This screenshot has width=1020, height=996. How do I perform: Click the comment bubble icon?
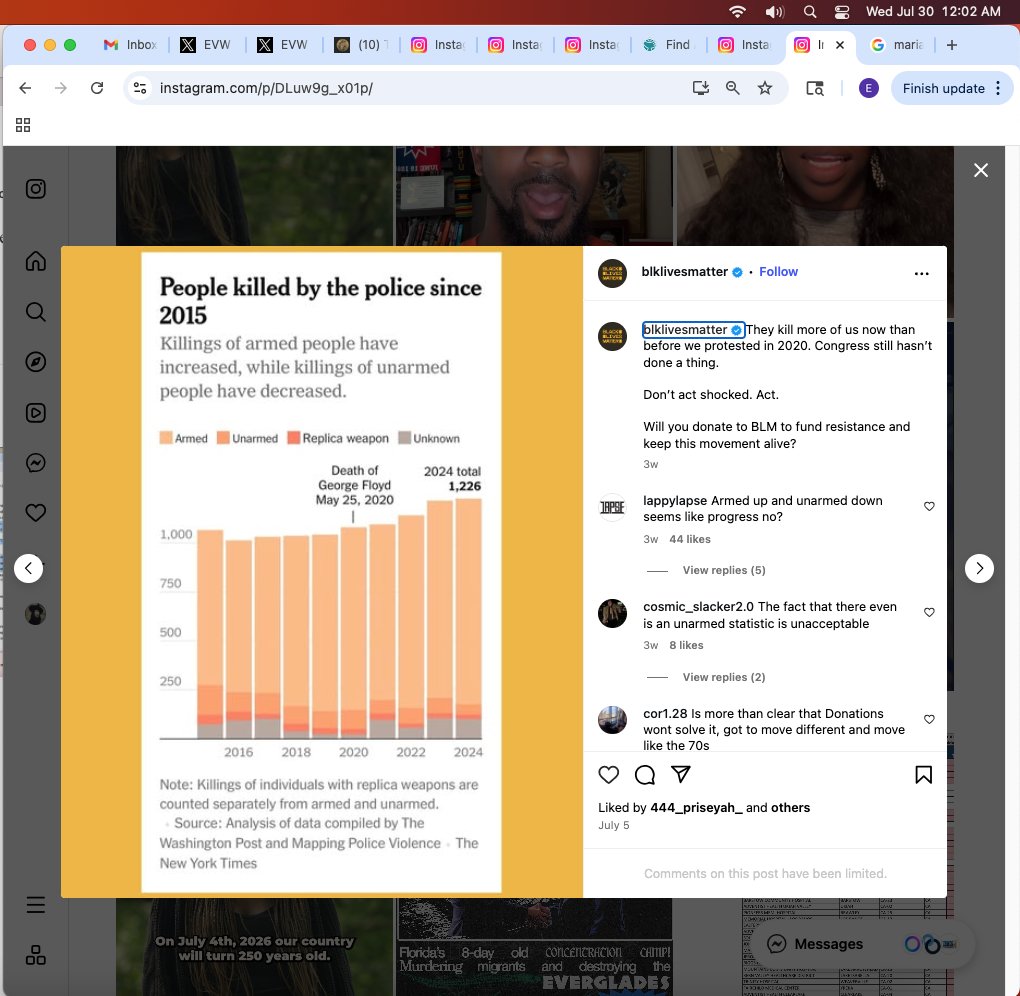[x=645, y=774]
